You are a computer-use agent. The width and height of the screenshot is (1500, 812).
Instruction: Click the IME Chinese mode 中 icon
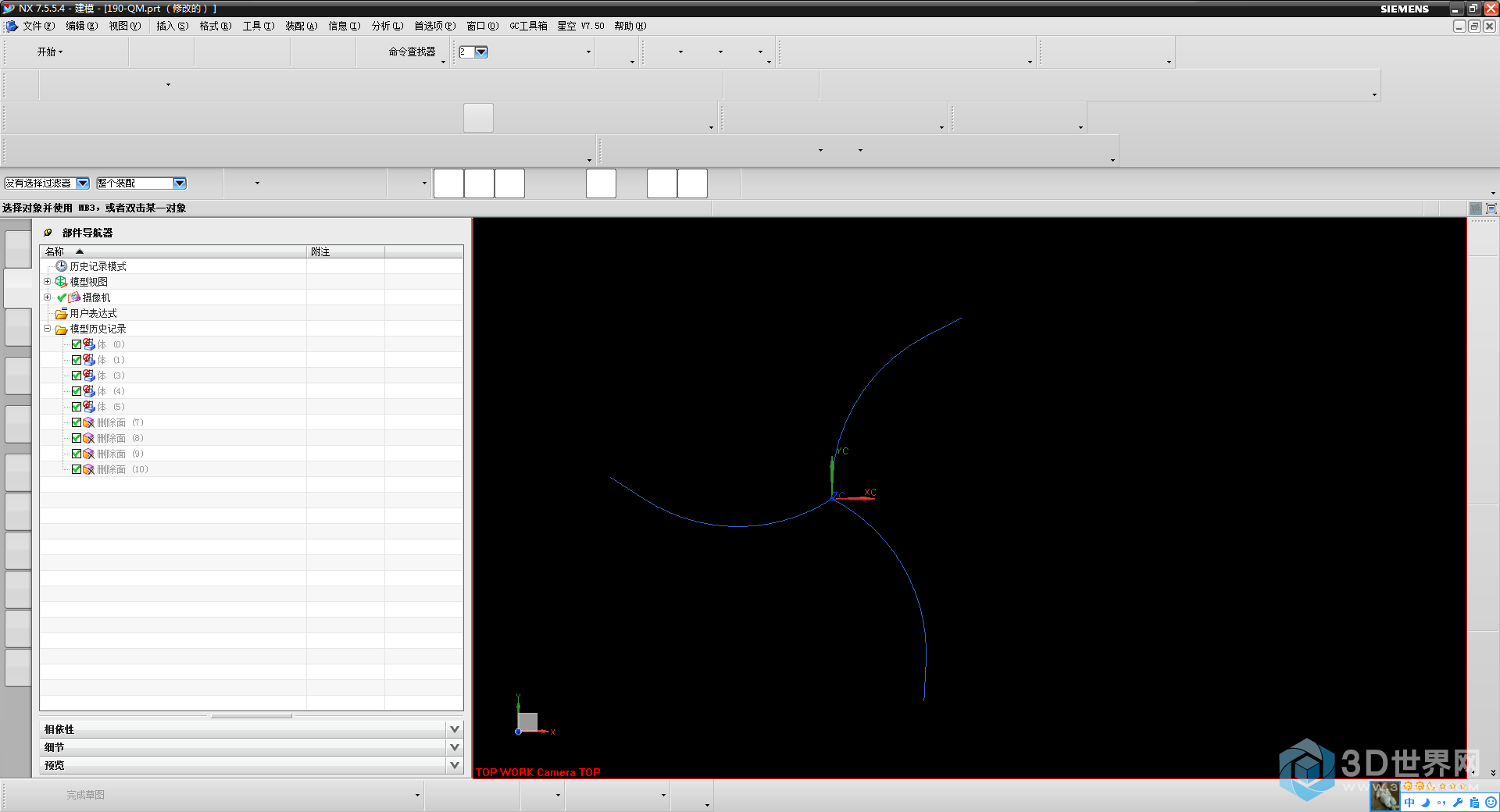(1409, 803)
